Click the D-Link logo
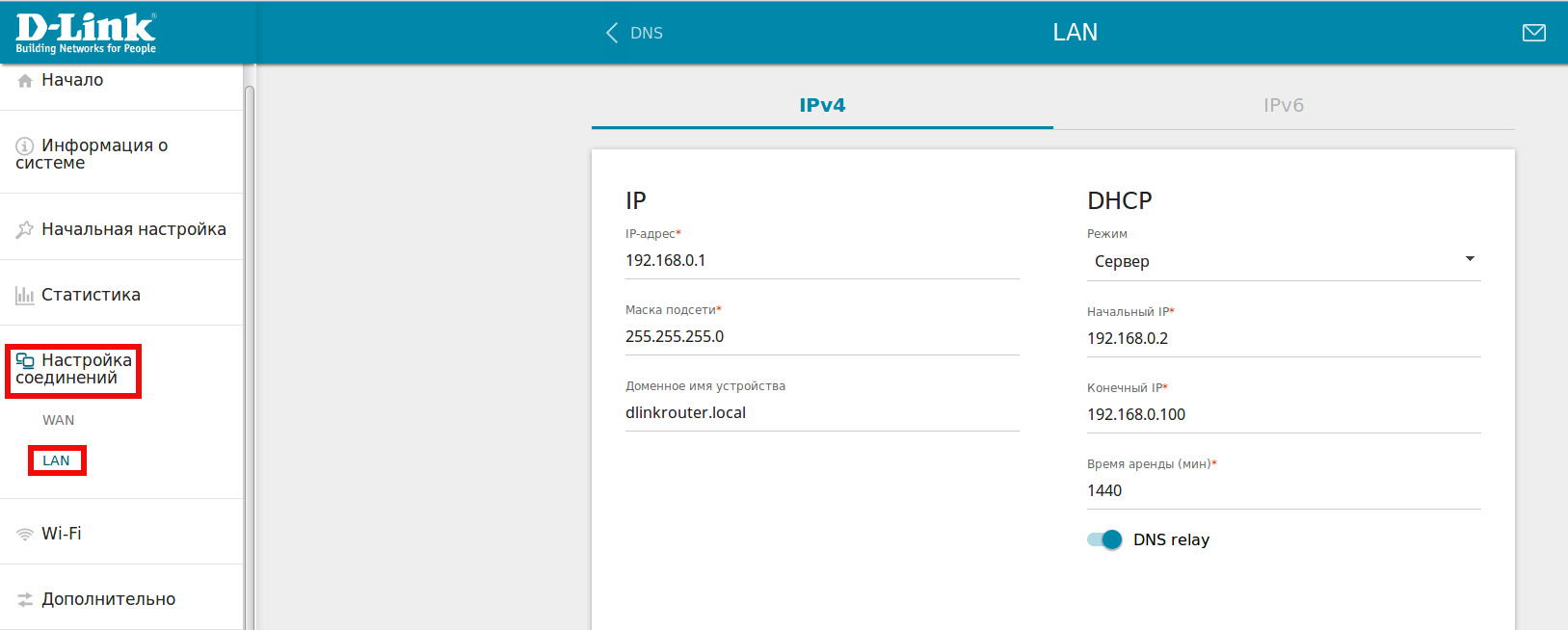 pyautogui.click(x=86, y=33)
